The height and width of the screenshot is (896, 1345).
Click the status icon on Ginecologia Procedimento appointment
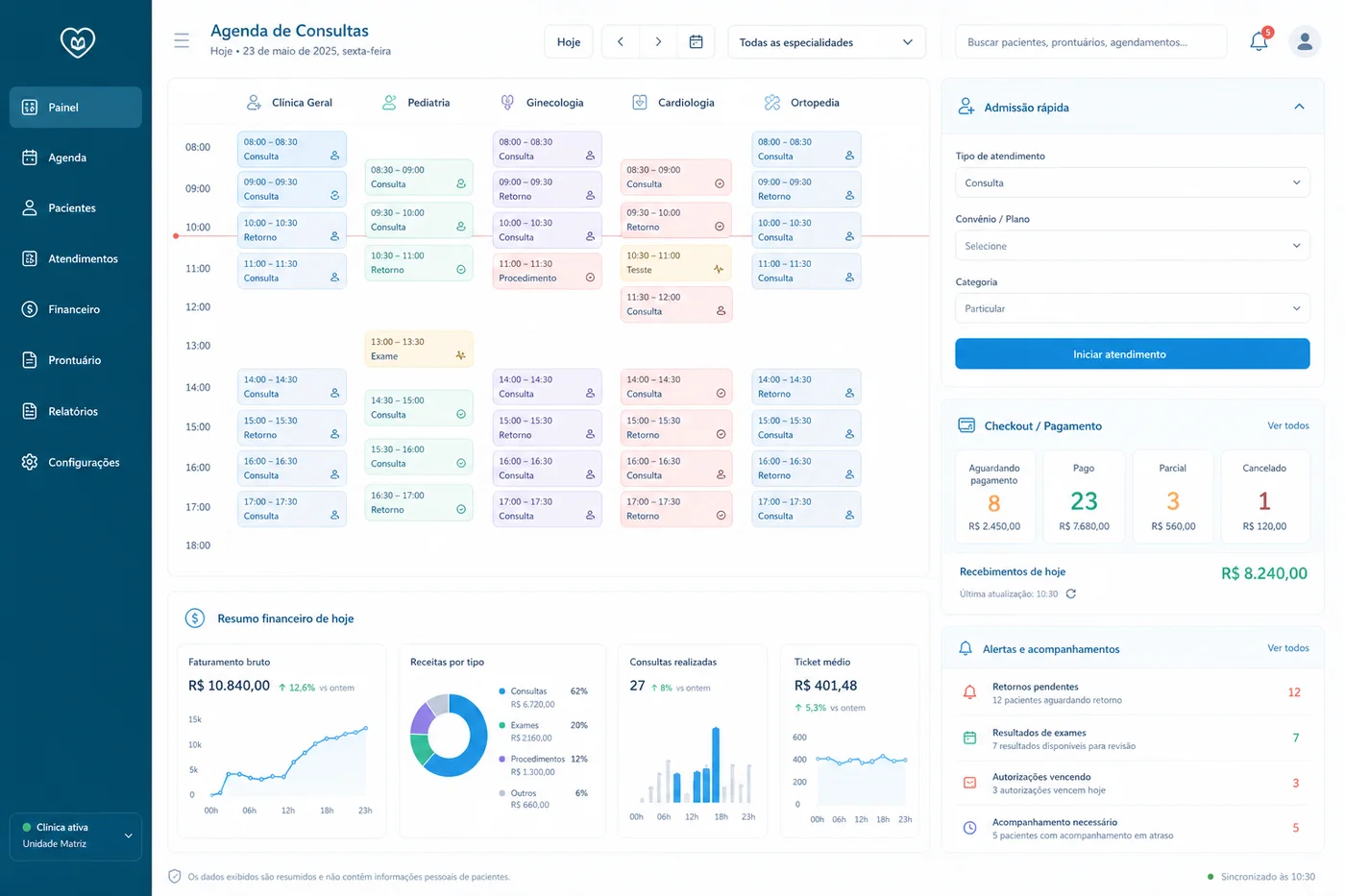[x=590, y=278]
